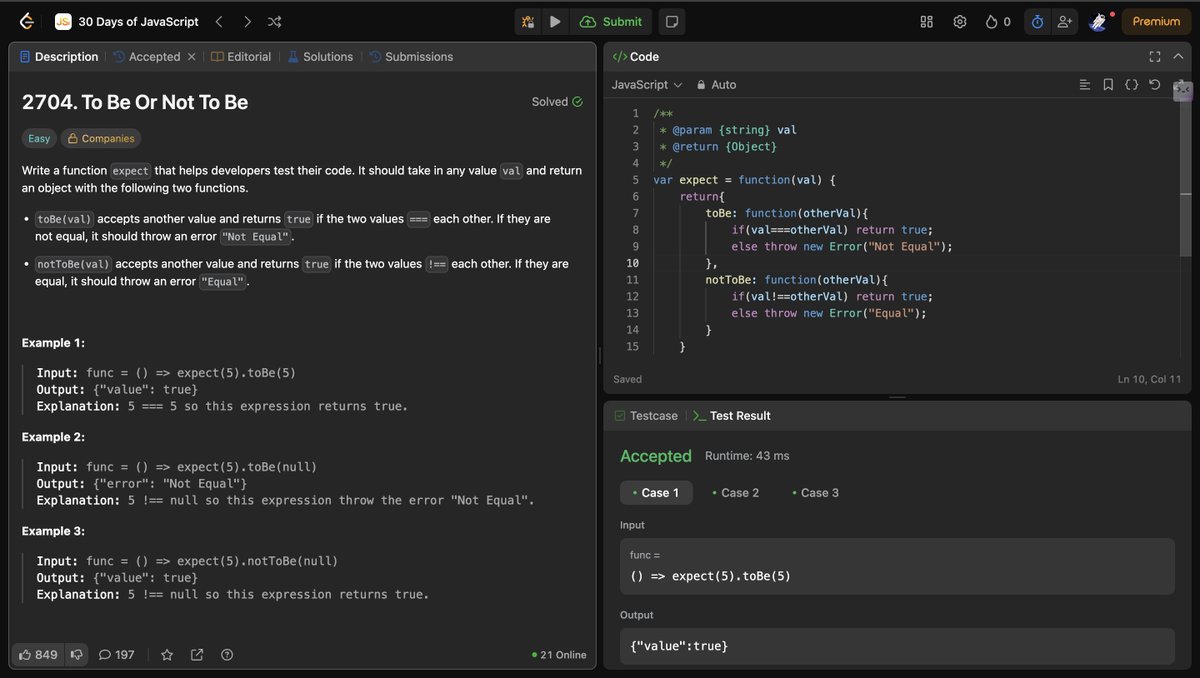Go to the next problem arrow
This screenshot has width=1200, height=678.
(x=247, y=21)
